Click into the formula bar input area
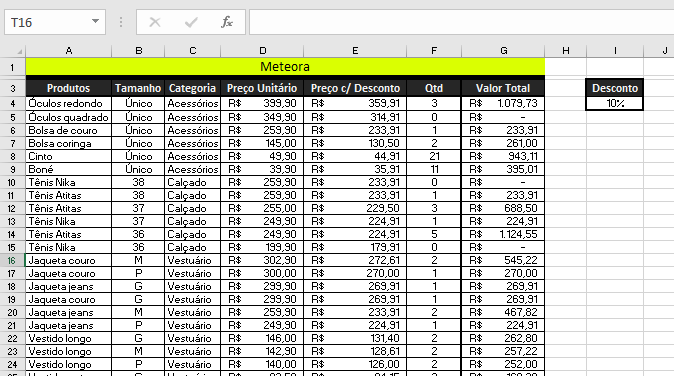Viewport: 674px width, 376px height. [462, 22]
